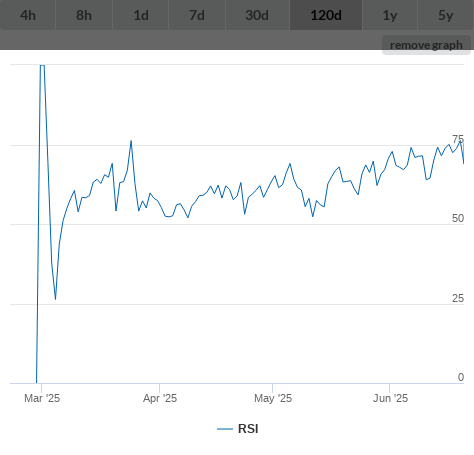Click the 75 y-axis gridline label
This screenshot has height=455, width=474.
(458, 139)
